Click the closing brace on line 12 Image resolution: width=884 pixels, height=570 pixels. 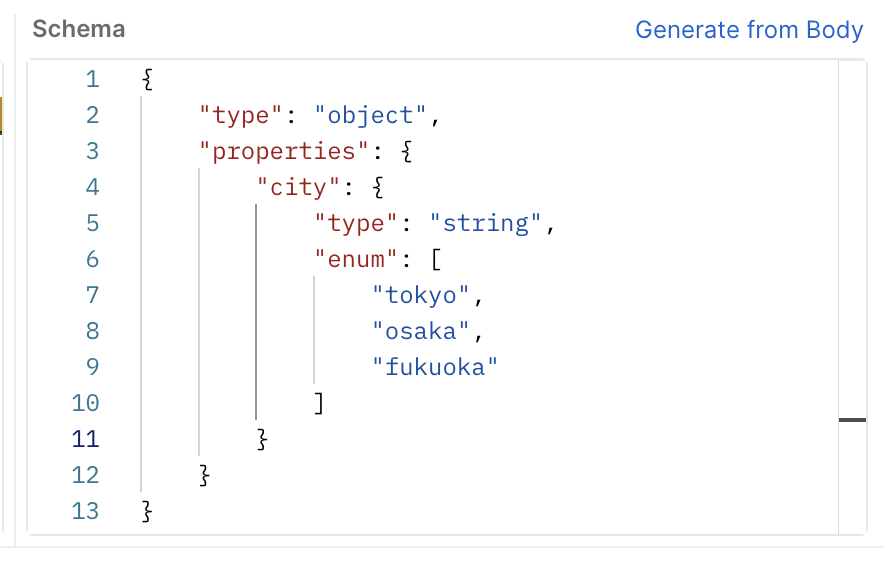(x=205, y=476)
